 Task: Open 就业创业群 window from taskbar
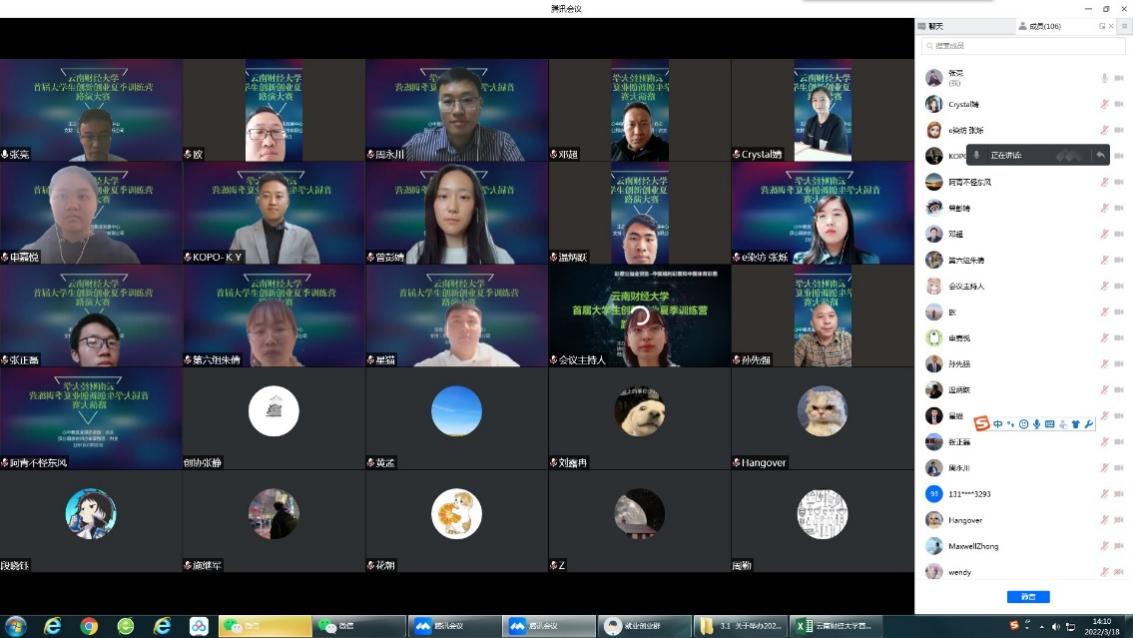point(646,626)
